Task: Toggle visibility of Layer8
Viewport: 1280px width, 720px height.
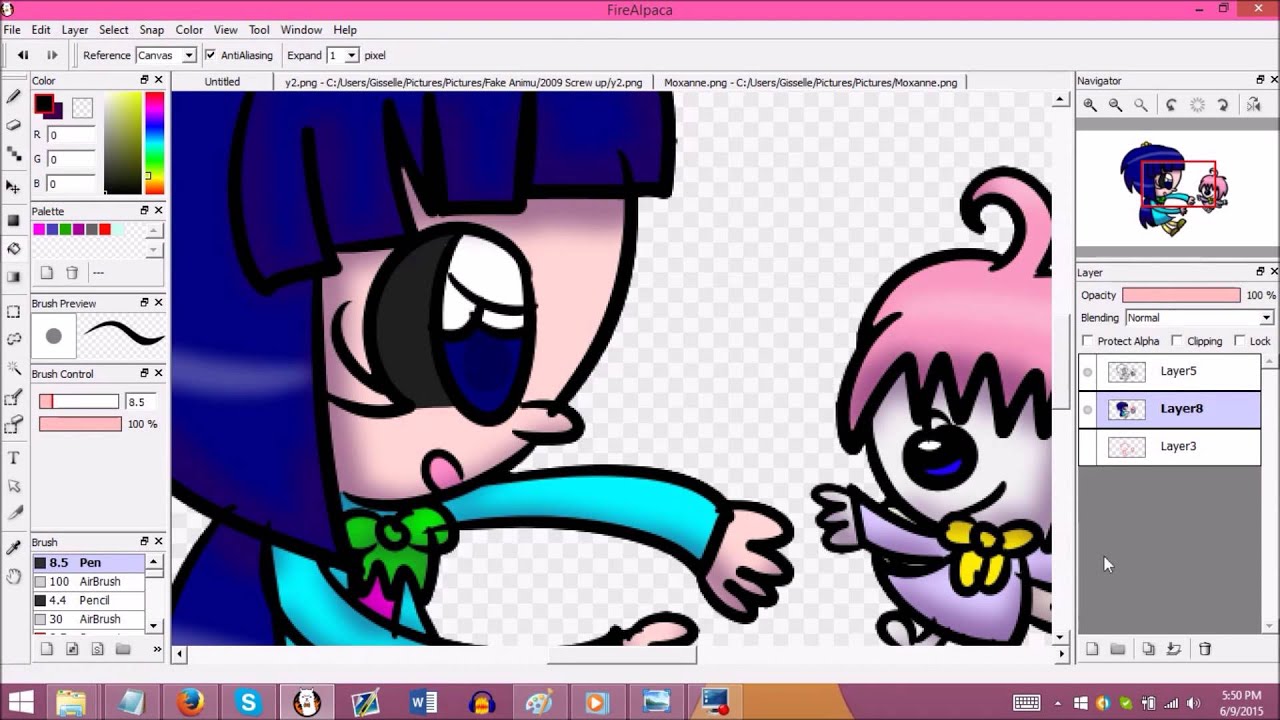Action: click(1088, 409)
